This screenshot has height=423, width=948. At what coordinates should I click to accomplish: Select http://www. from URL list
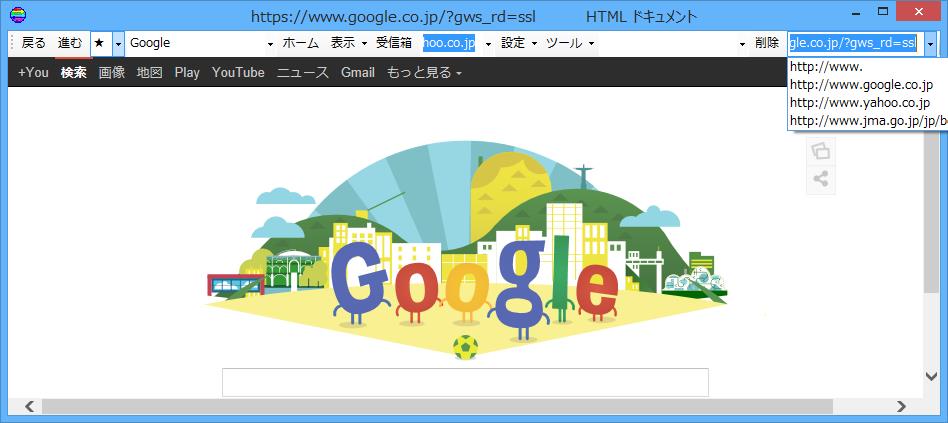[x=868, y=67]
